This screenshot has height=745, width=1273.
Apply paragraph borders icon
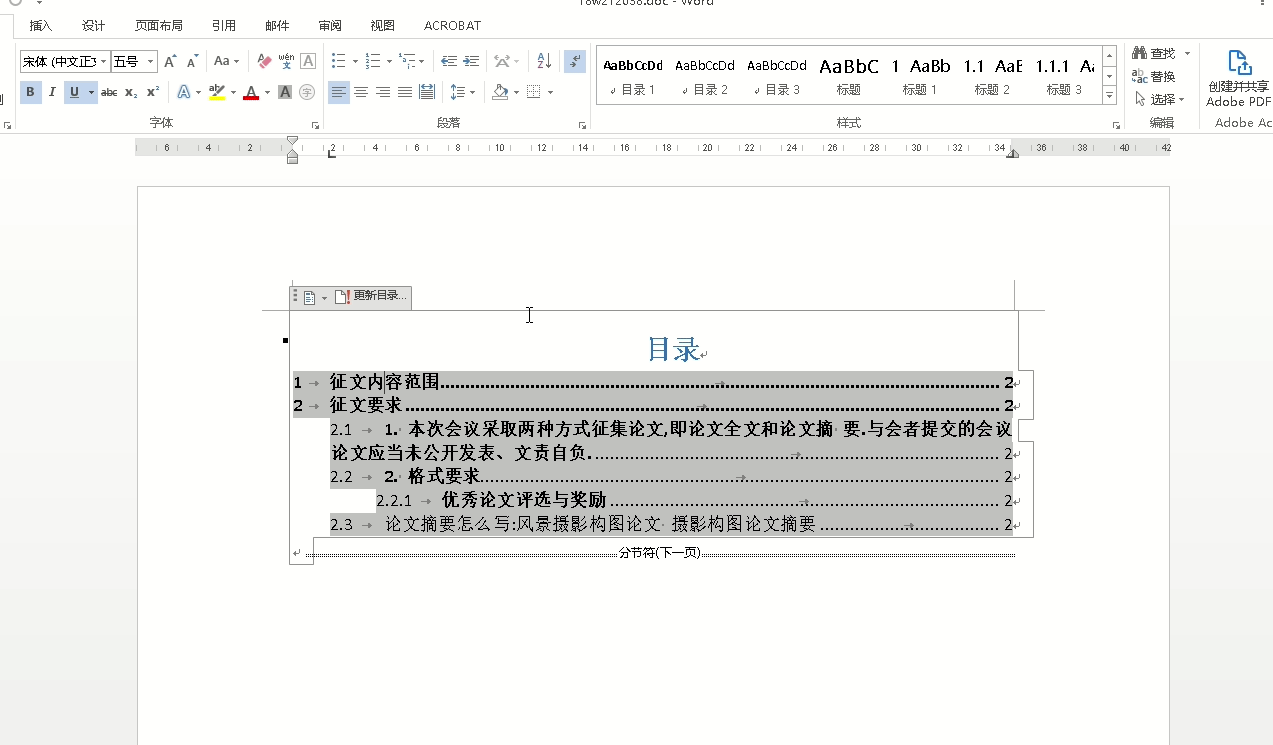[534, 92]
